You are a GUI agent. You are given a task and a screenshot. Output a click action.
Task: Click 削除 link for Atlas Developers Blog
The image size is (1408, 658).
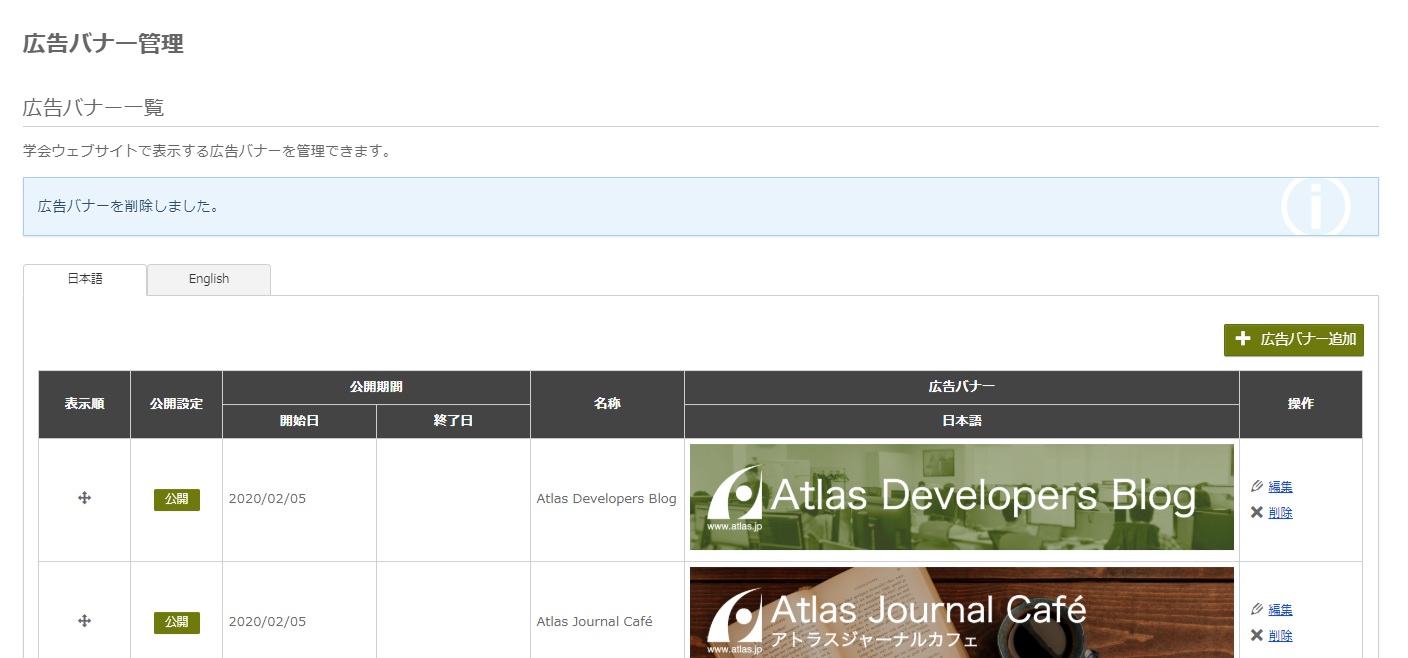pos(1280,513)
